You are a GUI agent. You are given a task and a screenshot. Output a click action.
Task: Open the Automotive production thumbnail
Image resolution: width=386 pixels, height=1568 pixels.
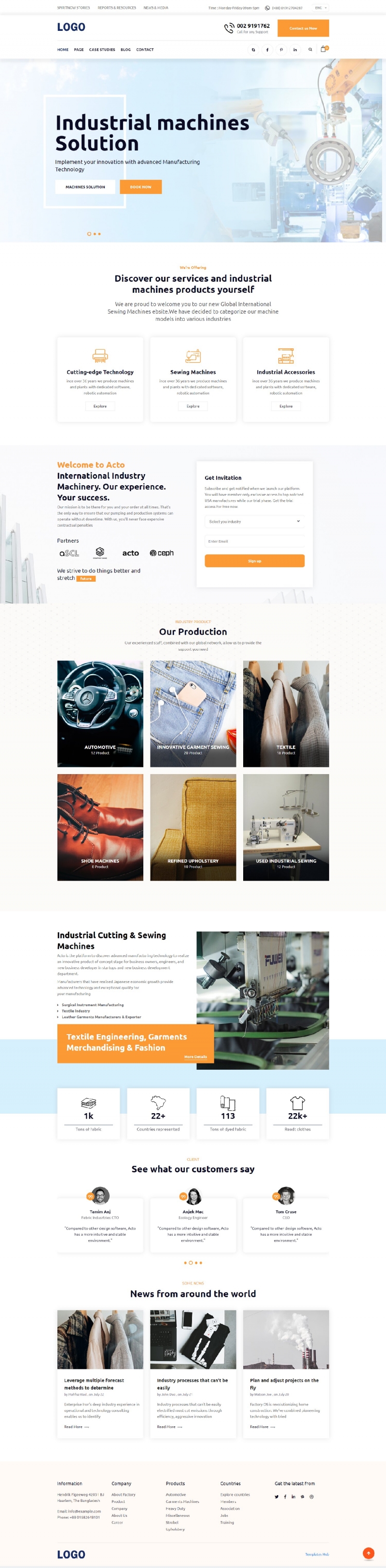coord(100,713)
